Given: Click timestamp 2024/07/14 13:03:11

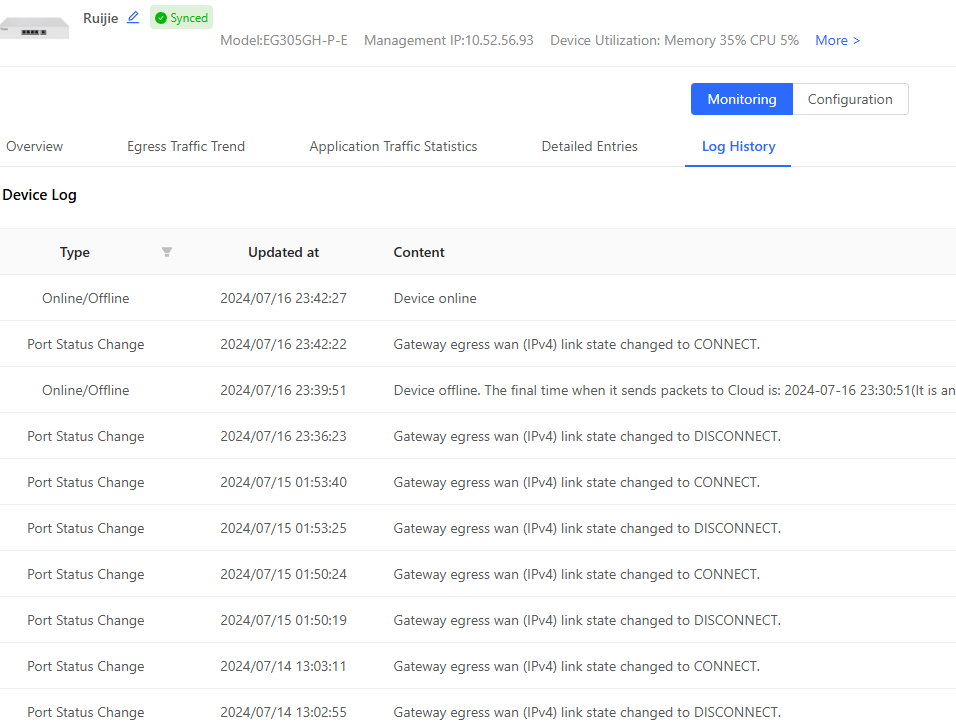Looking at the screenshot, I should coord(284,667).
